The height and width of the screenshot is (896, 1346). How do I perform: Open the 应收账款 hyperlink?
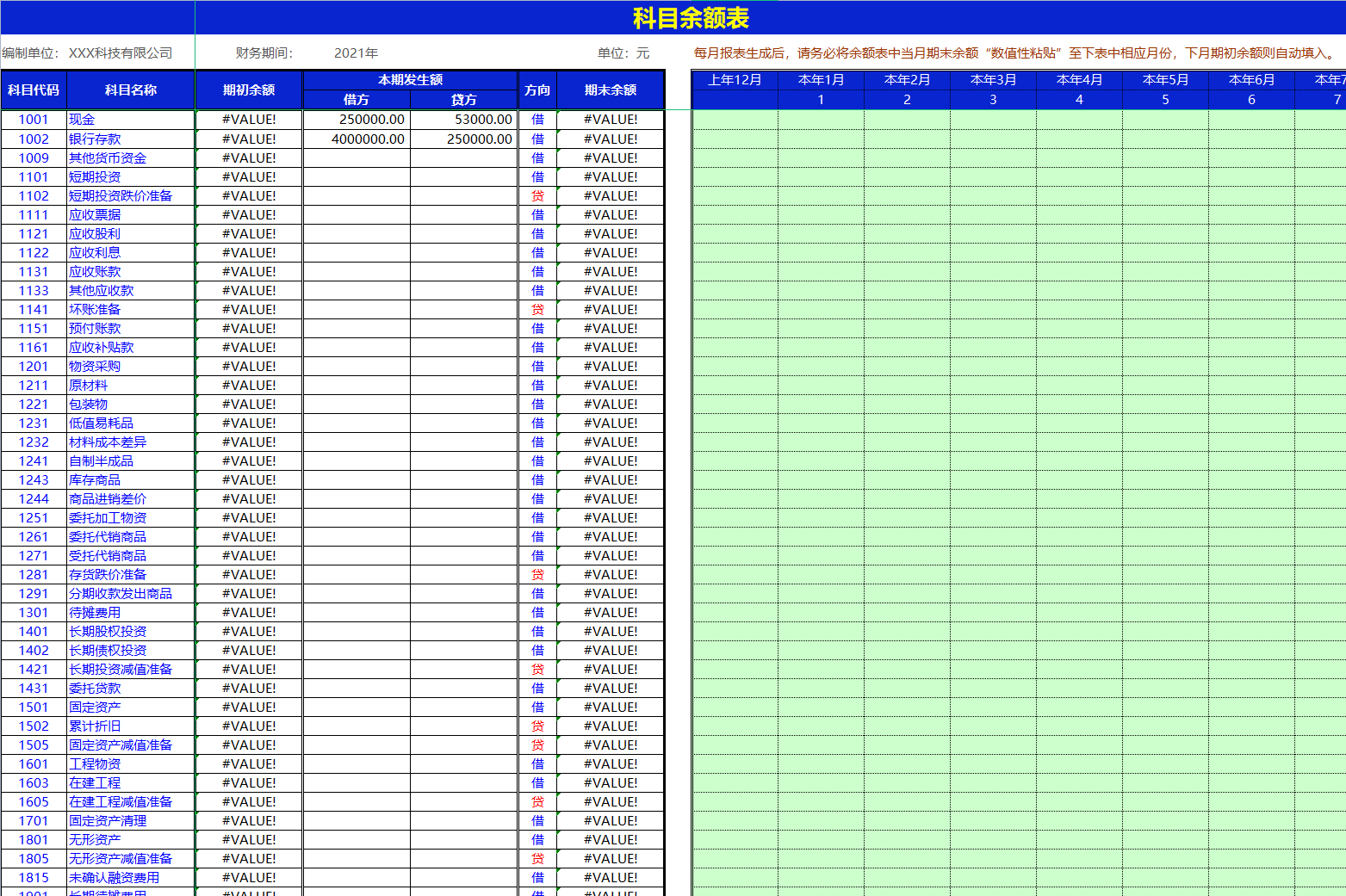(x=95, y=271)
